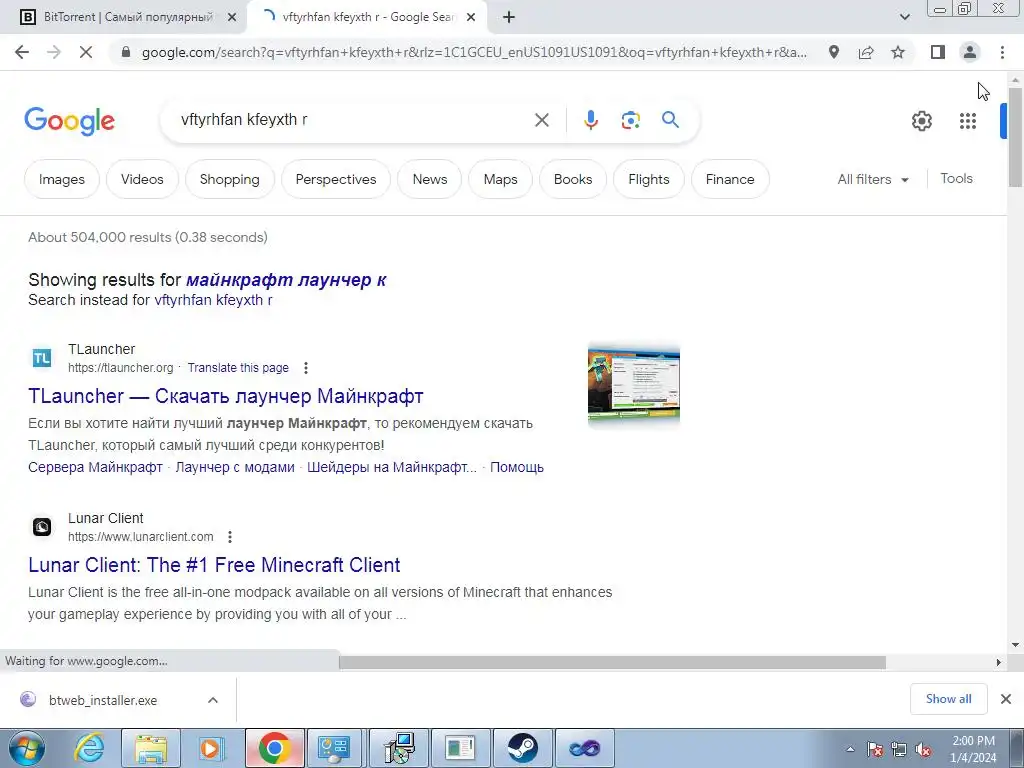
Task: Open Сервера Майнкрафт sitelink
Action: [x=95, y=467]
